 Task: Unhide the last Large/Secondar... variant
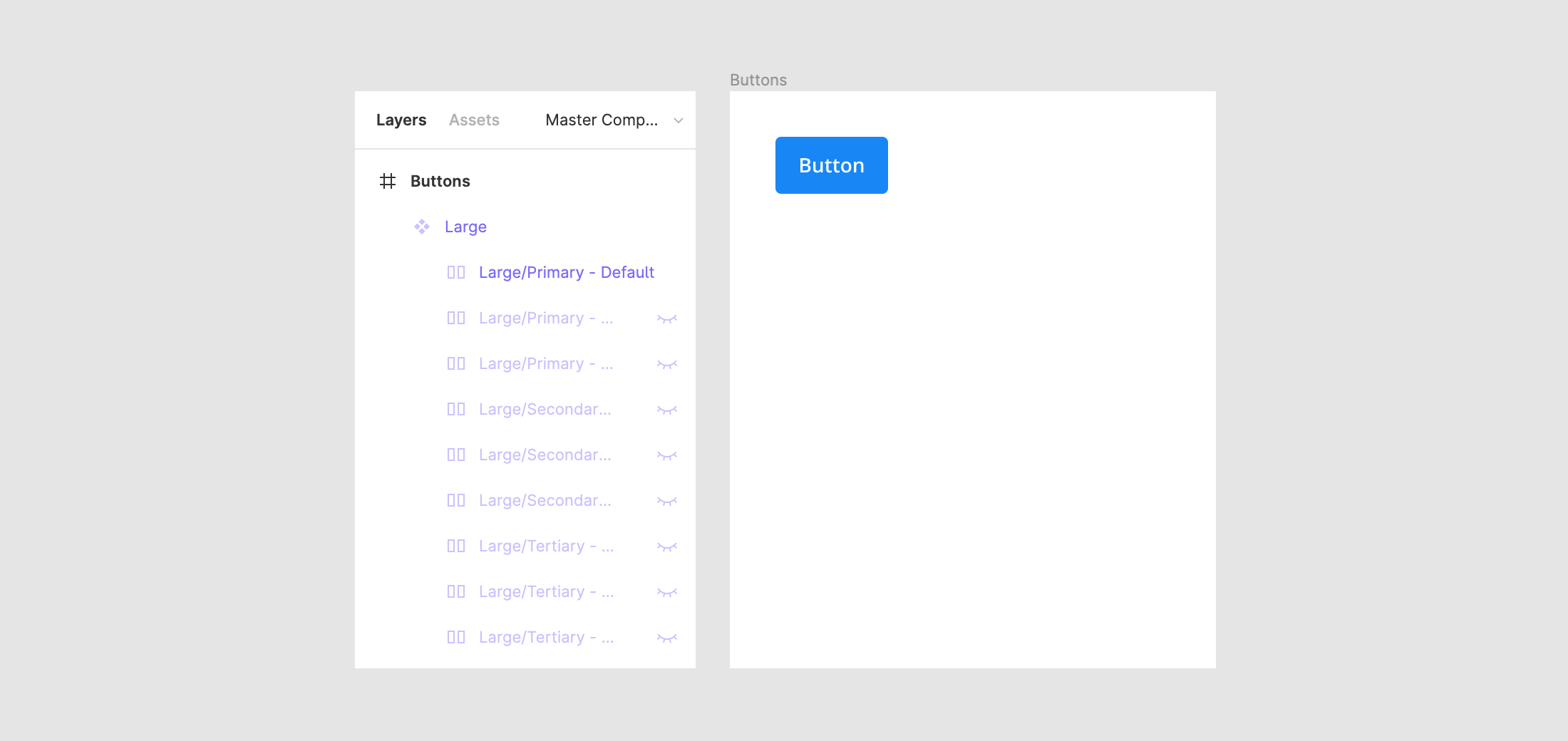pos(667,501)
